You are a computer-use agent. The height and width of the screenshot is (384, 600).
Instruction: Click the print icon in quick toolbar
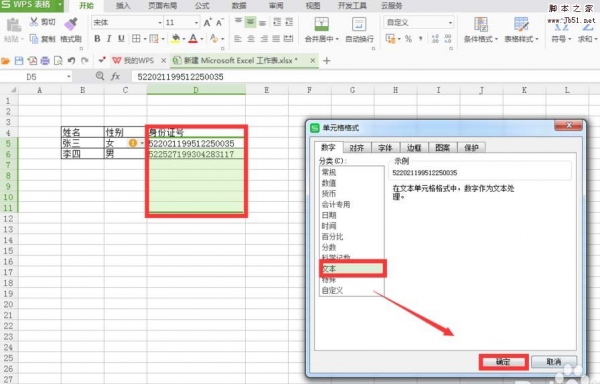[45, 60]
